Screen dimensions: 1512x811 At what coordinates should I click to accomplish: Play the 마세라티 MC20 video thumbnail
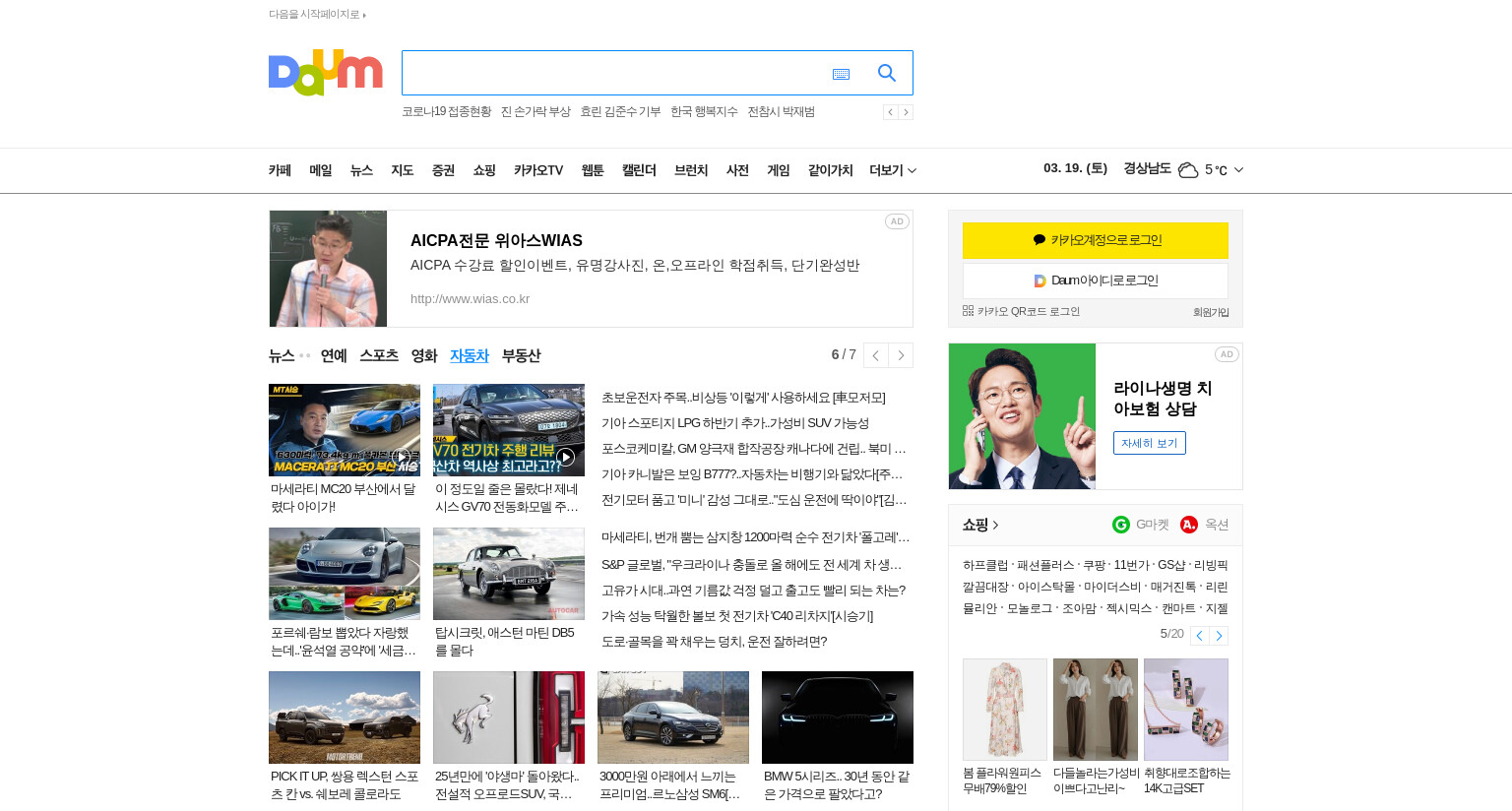[345, 430]
